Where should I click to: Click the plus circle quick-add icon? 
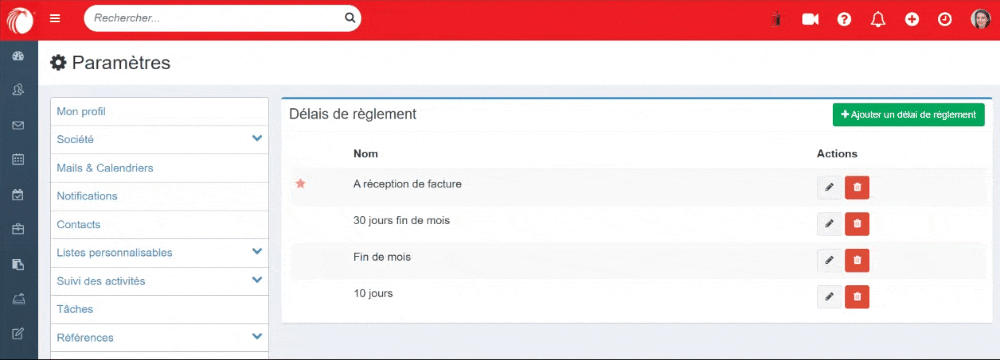912,19
